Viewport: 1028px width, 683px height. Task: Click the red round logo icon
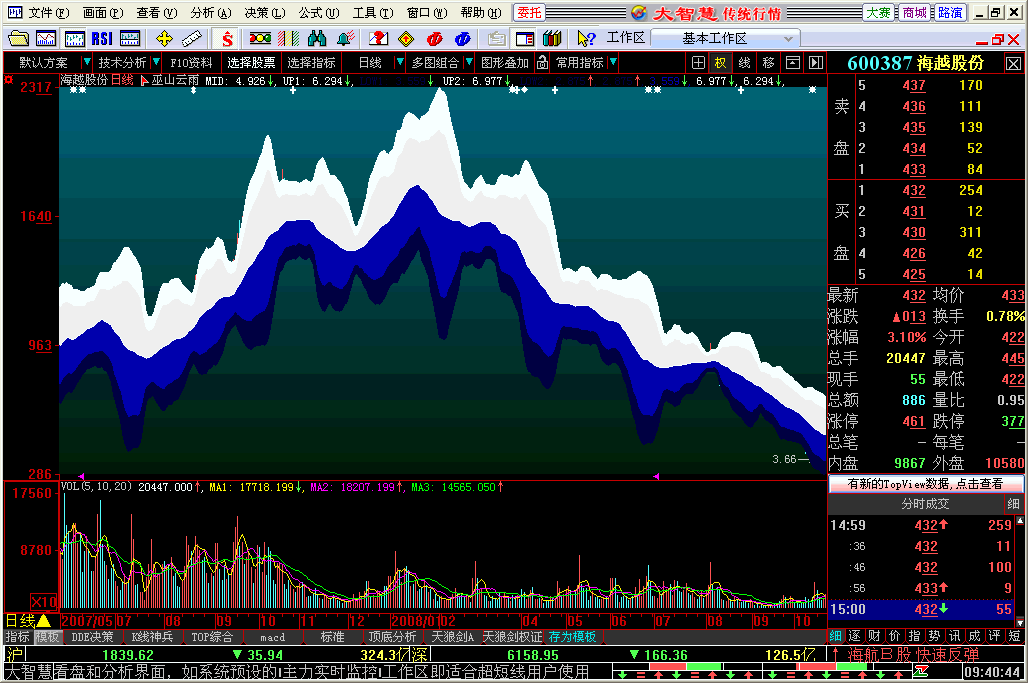pos(434,39)
